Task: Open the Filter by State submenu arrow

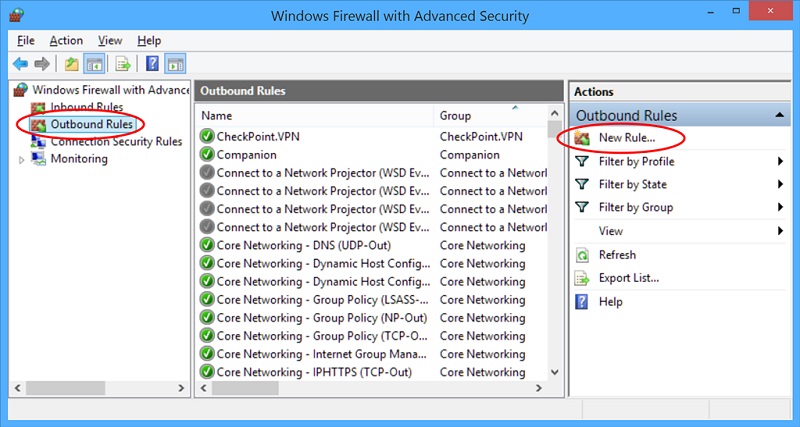Action: (780, 184)
